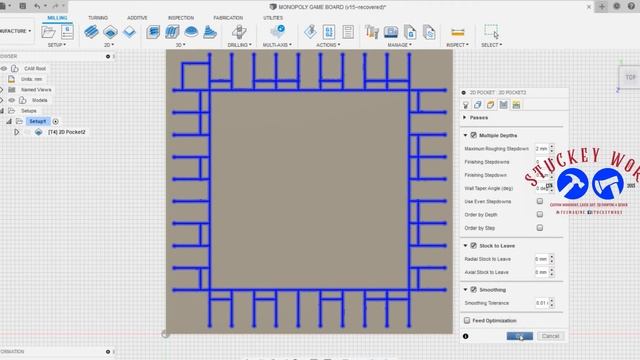640x360 pixels.
Task: Toggle the Smoothing checkbox
Action: 473,290
